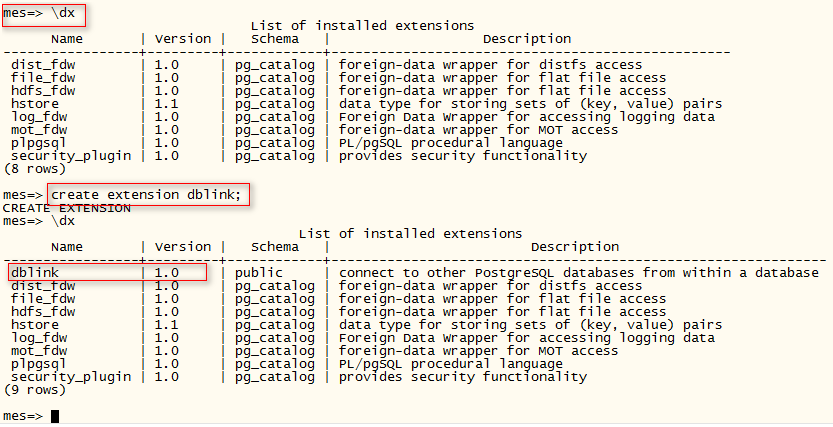
Task: Click mot_fdw in the 9-row extension listing
Action: click(x=39, y=351)
